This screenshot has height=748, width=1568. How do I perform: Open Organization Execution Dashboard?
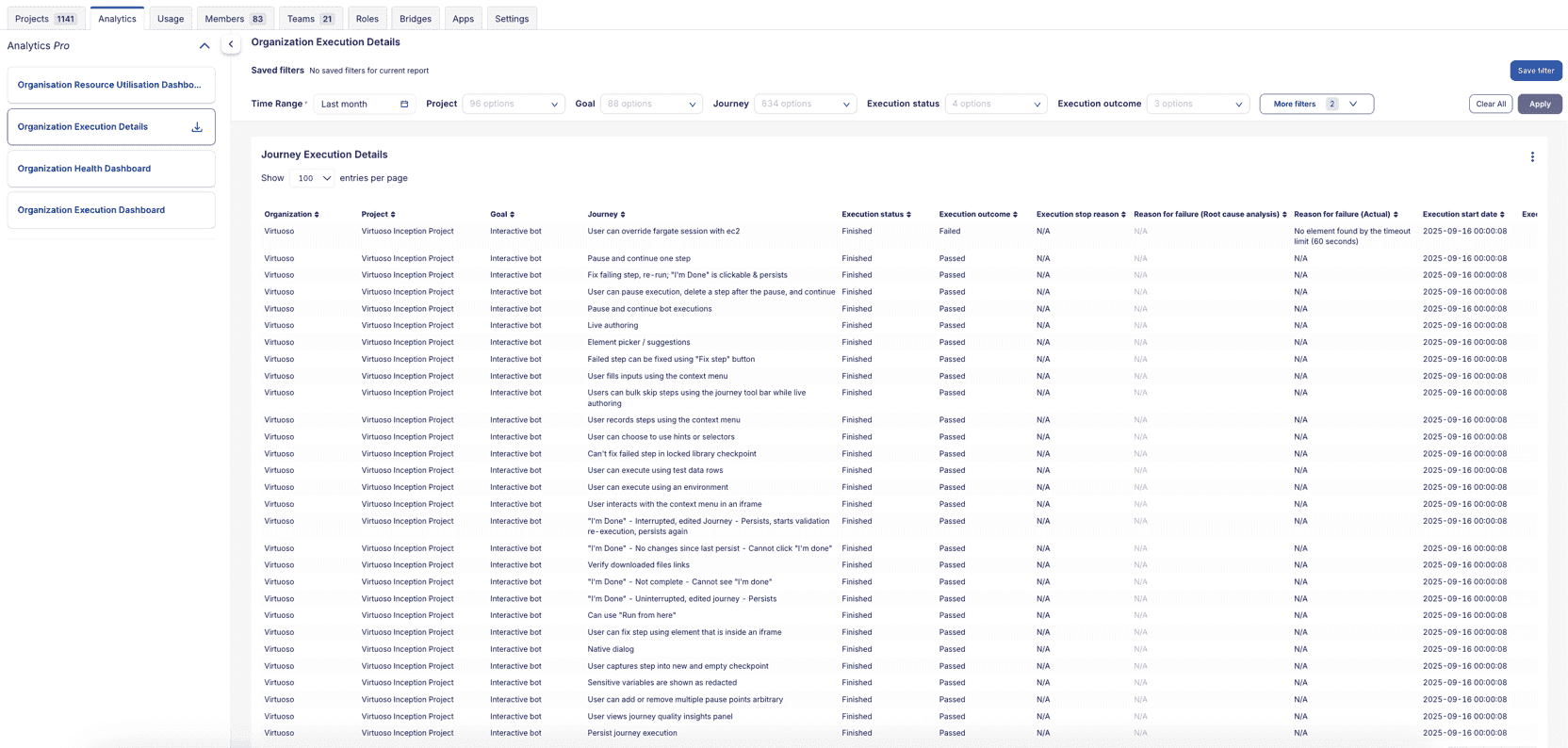[111, 210]
